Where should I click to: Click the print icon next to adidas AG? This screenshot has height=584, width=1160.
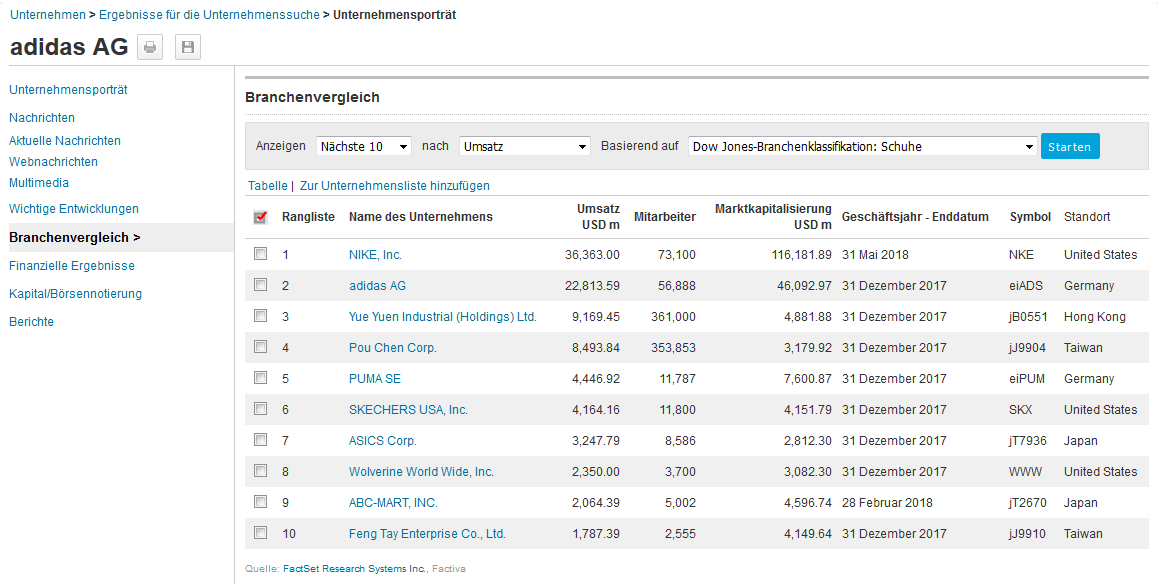coord(150,47)
